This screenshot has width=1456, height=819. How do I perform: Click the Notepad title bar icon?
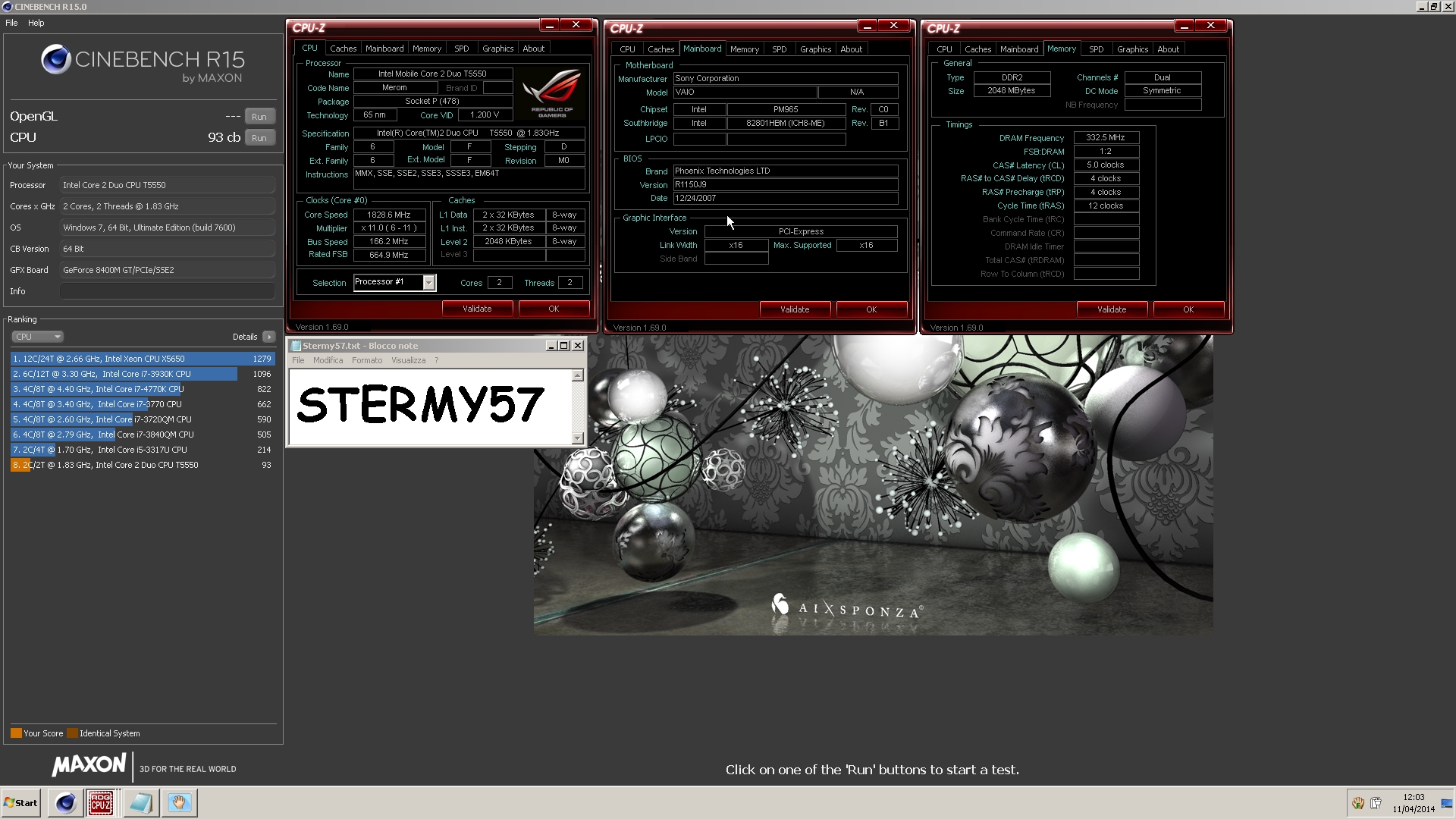(x=296, y=346)
